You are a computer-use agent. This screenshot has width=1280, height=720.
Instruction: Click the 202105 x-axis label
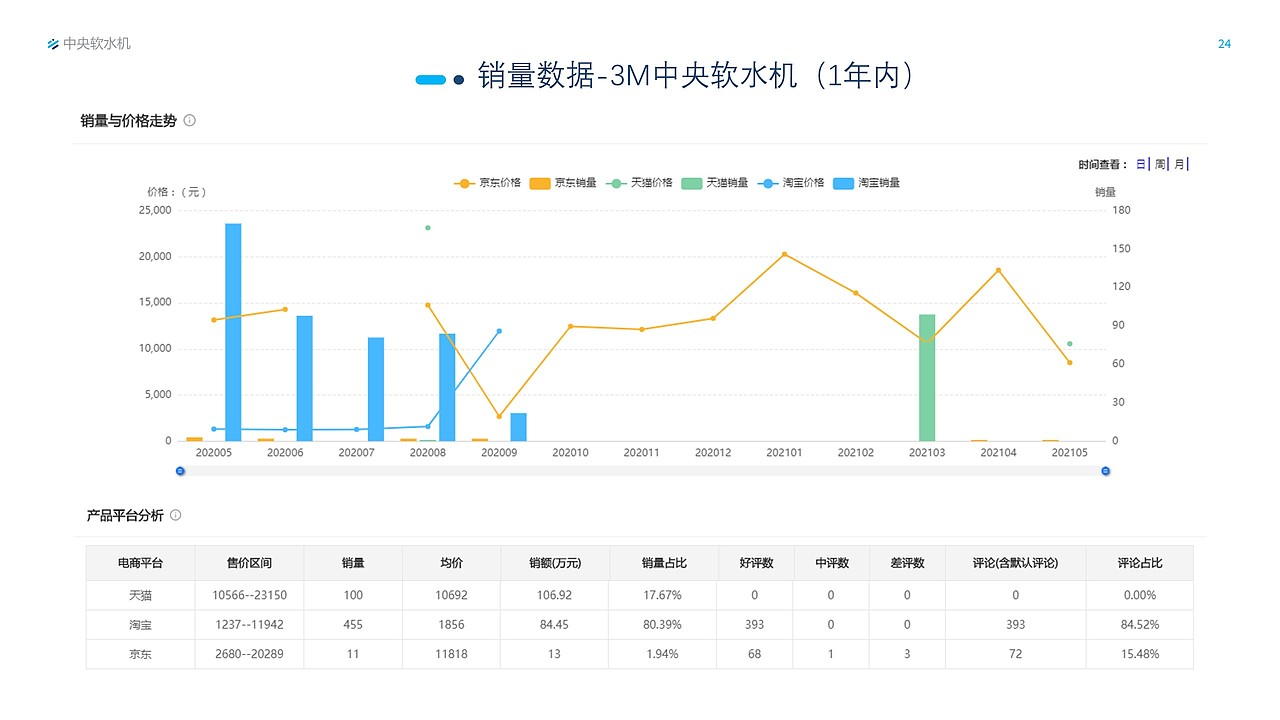(1069, 453)
